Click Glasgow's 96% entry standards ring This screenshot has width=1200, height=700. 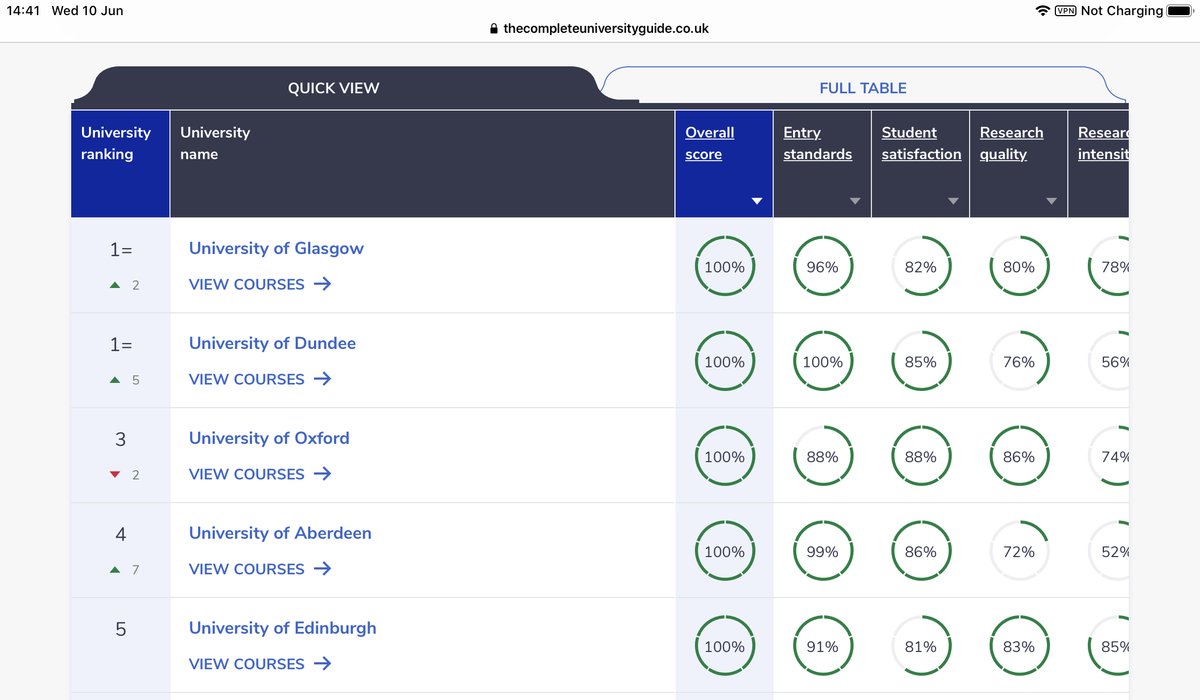(822, 267)
